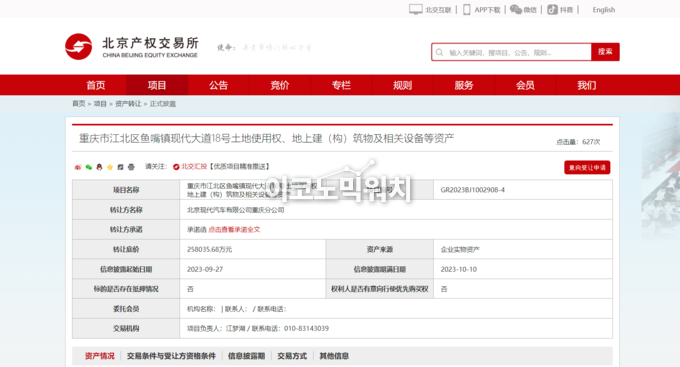Image resolution: width=680 pixels, height=367 pixels.
Task: Print the page with printer icon
Action: click(x=131, y=167)
